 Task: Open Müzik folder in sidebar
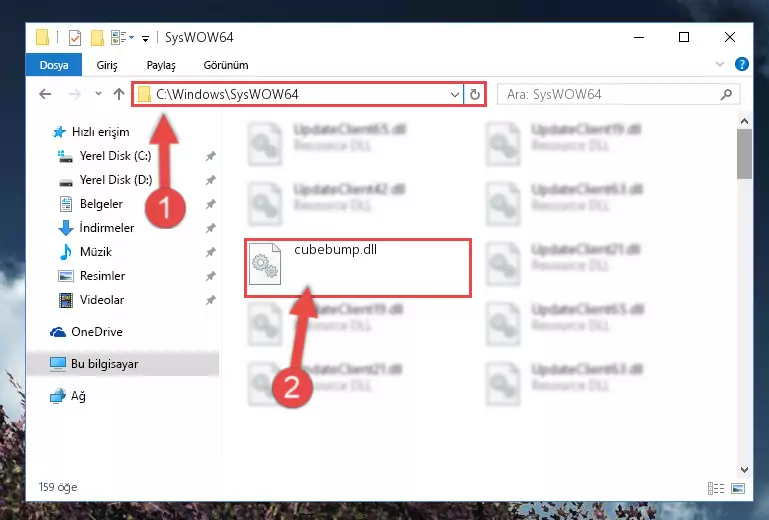96,252
